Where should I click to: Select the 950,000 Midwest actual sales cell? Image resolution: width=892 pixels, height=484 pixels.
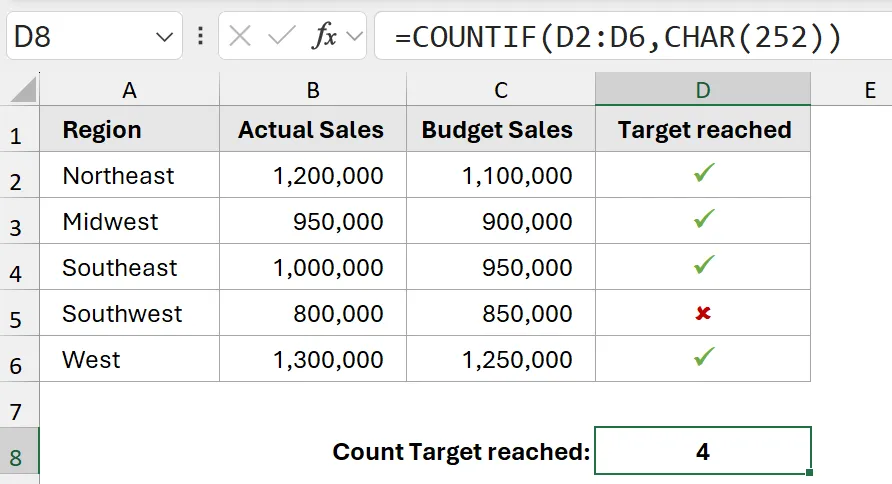pyautogui.click(x=313, y=221)
